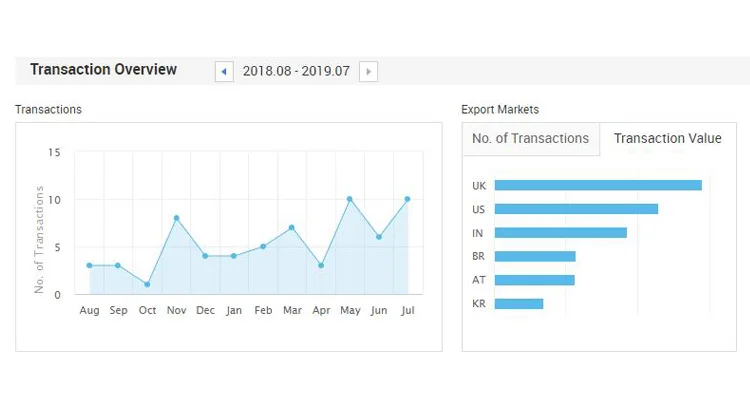Go to the previous date range arrow

coord(224,71)
